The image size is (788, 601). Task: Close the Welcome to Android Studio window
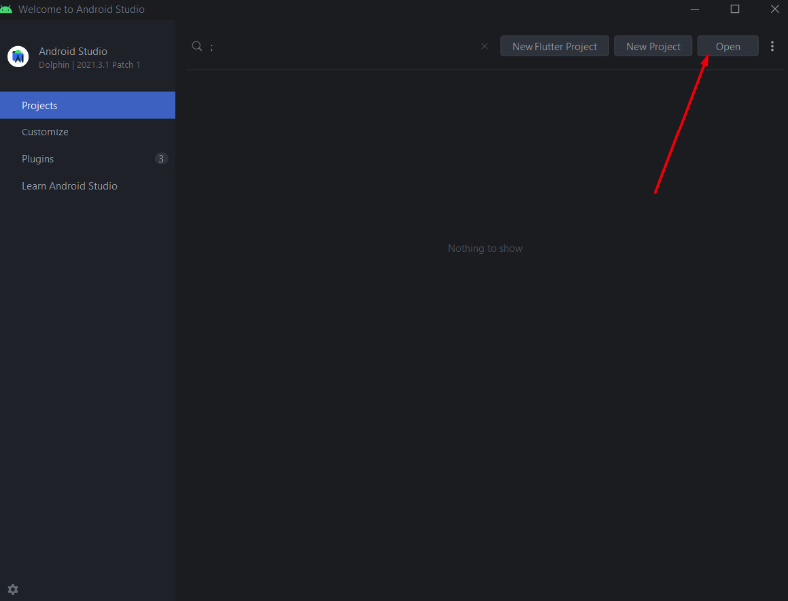tap(773, 9)
